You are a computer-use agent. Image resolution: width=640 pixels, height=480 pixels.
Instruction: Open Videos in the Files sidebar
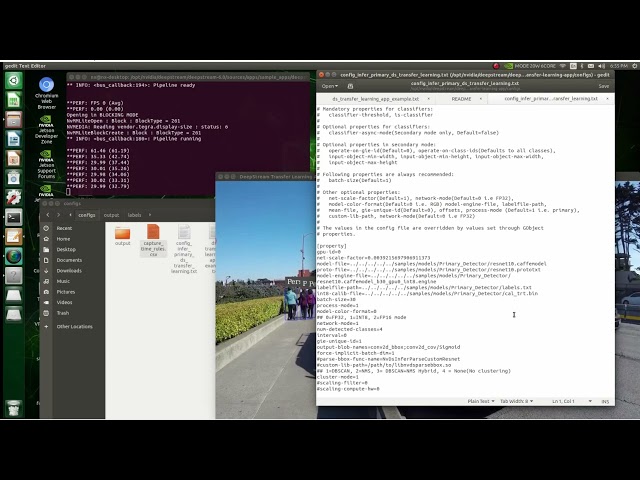tap(72, 302)
